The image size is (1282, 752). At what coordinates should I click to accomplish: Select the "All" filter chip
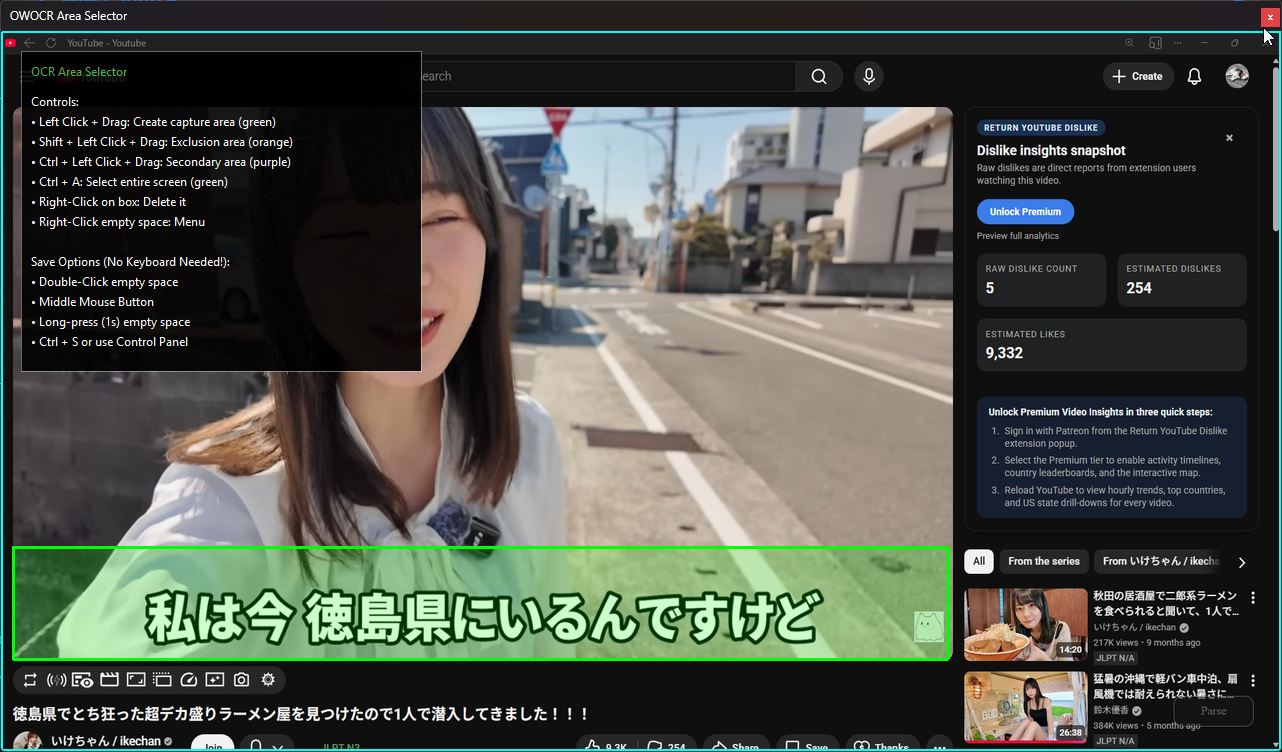978,562
